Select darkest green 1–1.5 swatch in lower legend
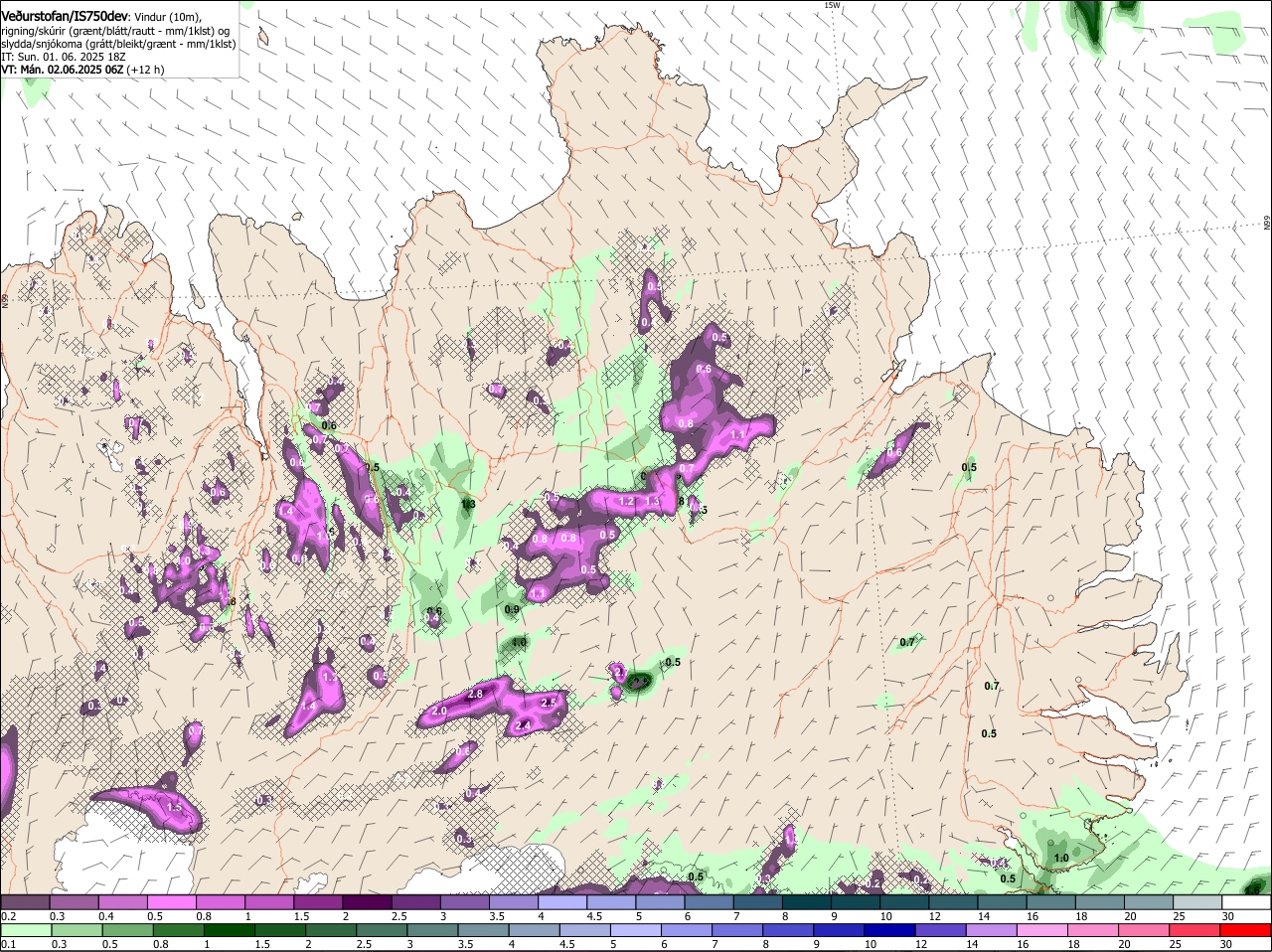Image resolution: width=1272 pixels, height=952 pixels. coord(231,931)
